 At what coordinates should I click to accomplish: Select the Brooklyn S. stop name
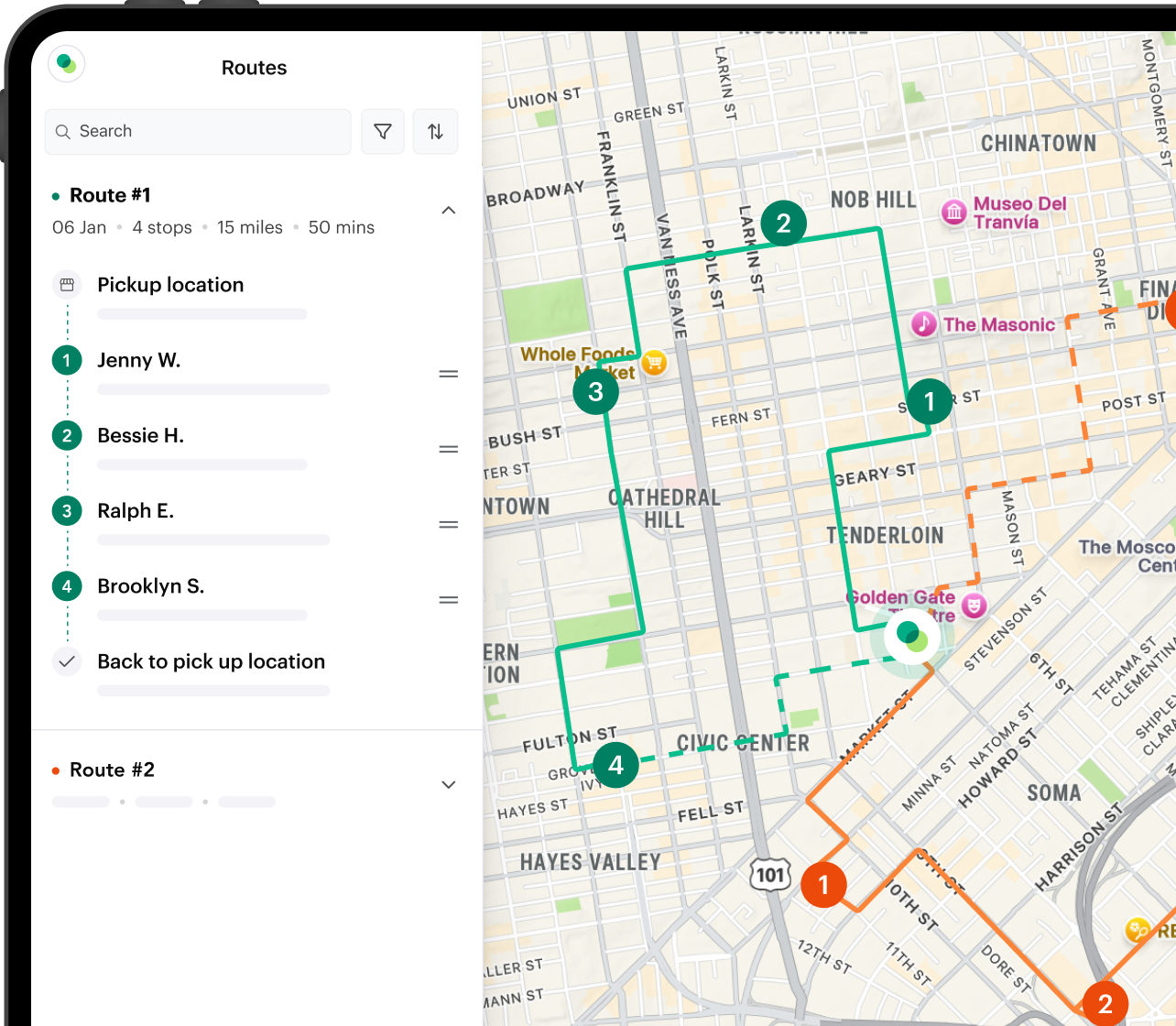point(151,586)
